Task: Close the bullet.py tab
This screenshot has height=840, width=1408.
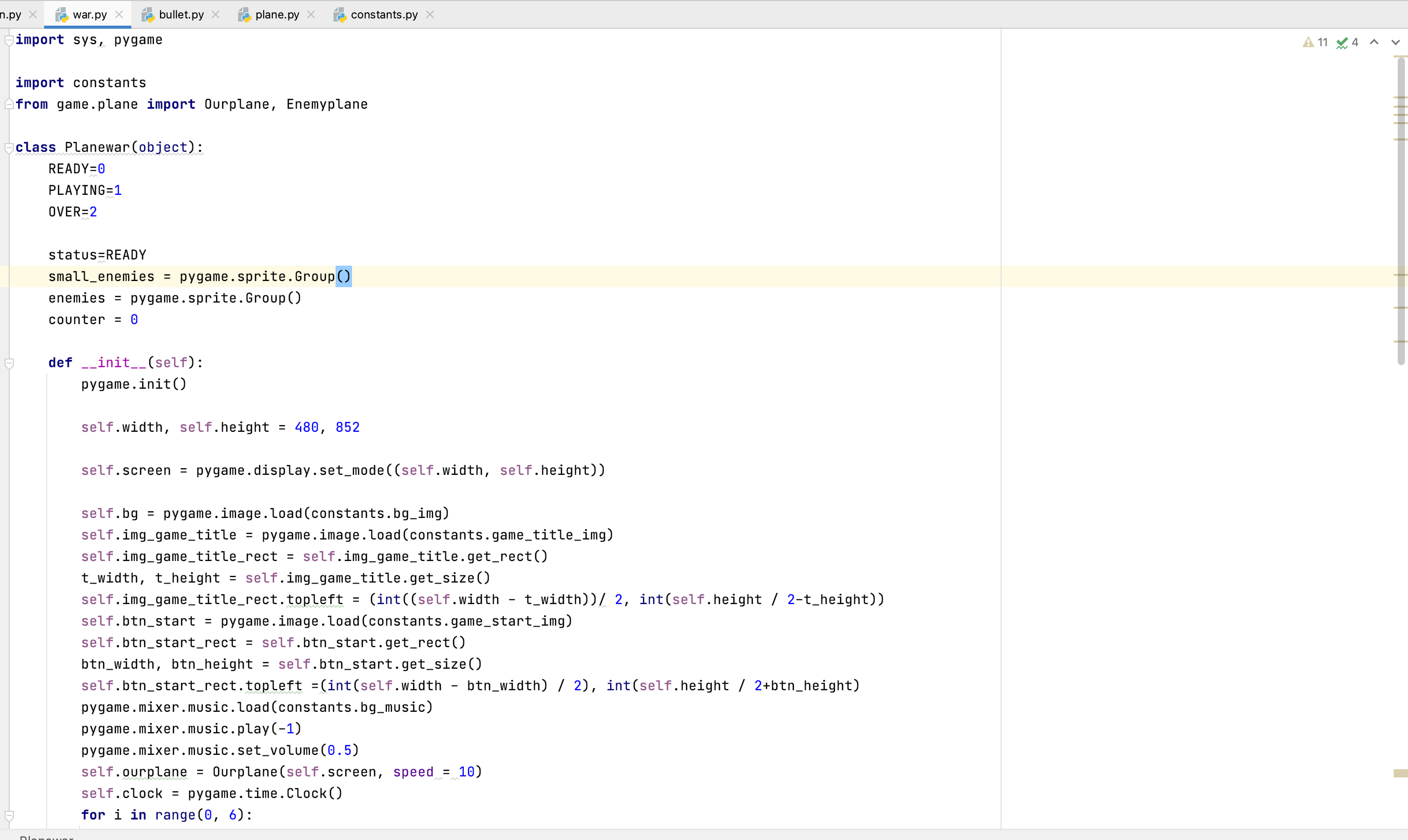Action: click(x=216, y=15)
